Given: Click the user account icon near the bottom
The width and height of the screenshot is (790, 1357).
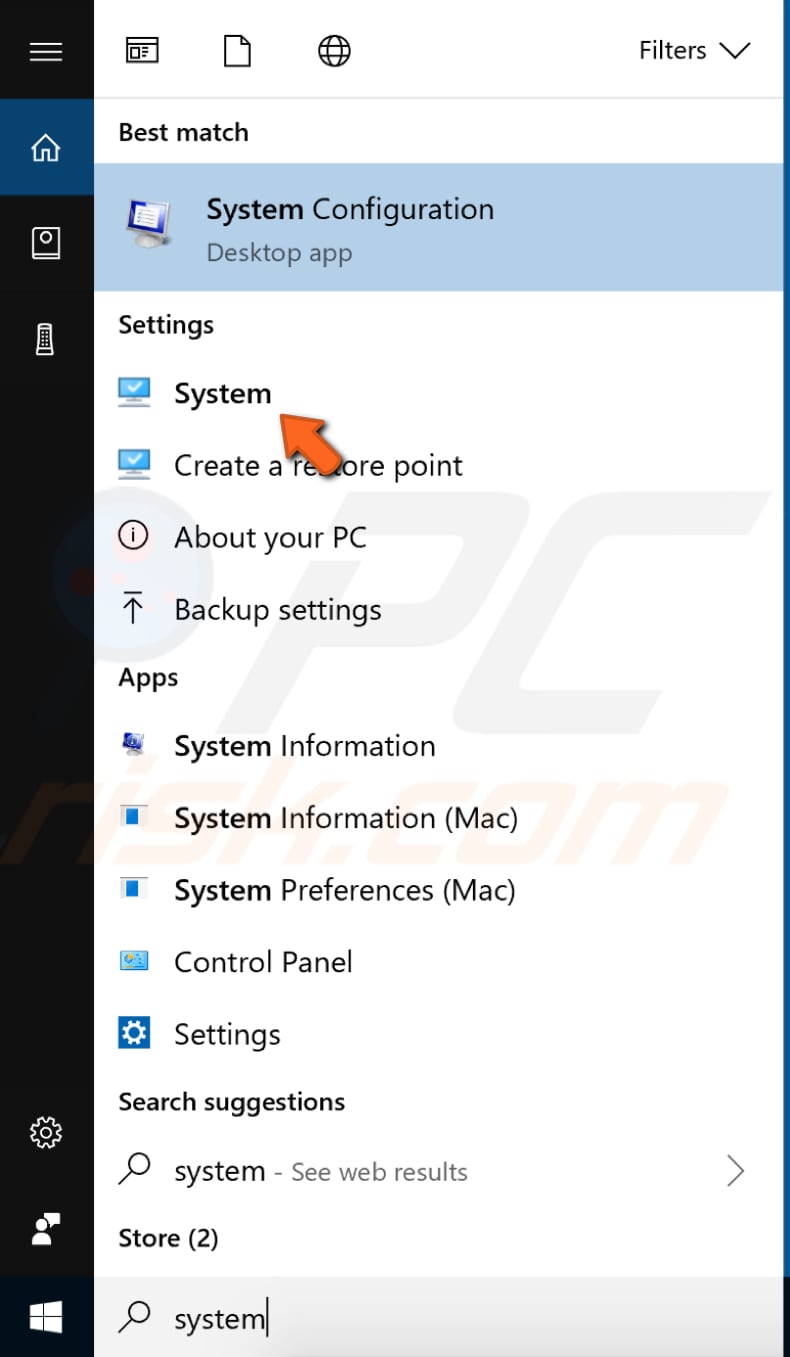Looking at the screenshot, I should 46,1229.
